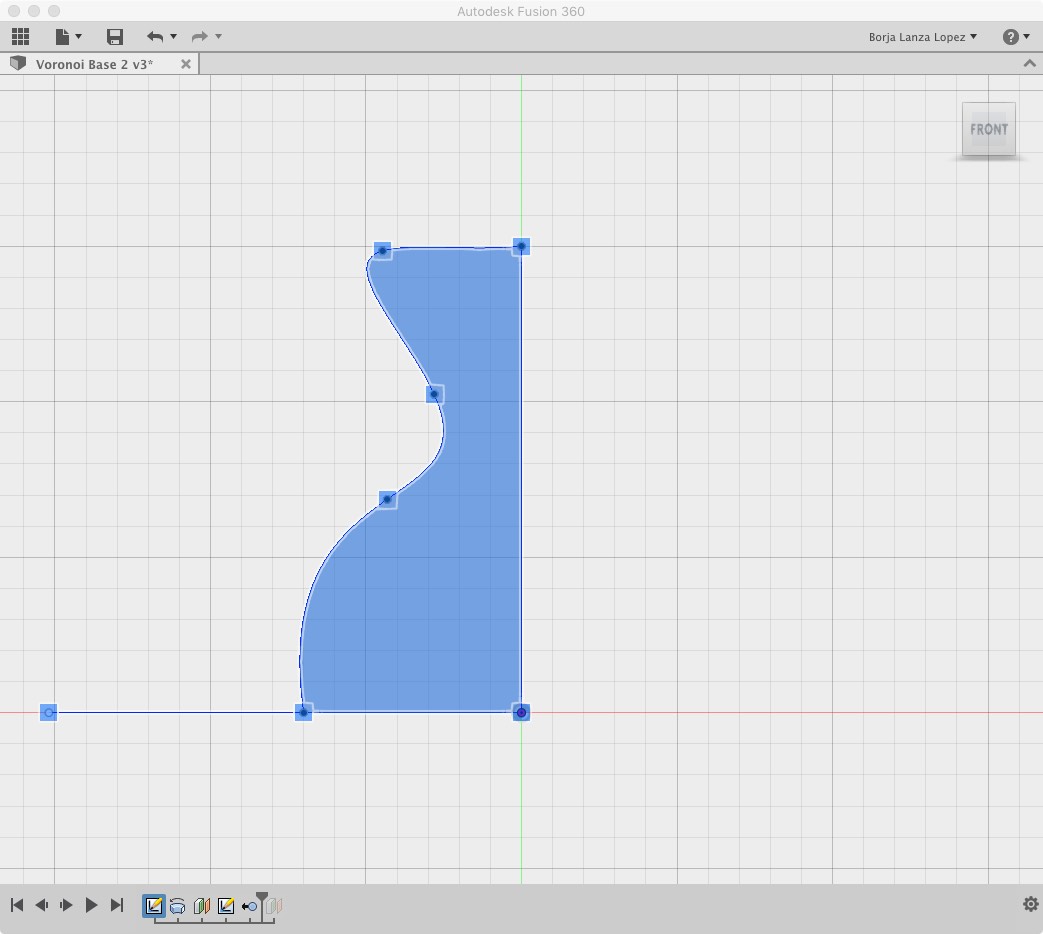This screenshot has height=934, width=1043.
Task: Open the File menu dropdown arrow
Action: point(78,36)
